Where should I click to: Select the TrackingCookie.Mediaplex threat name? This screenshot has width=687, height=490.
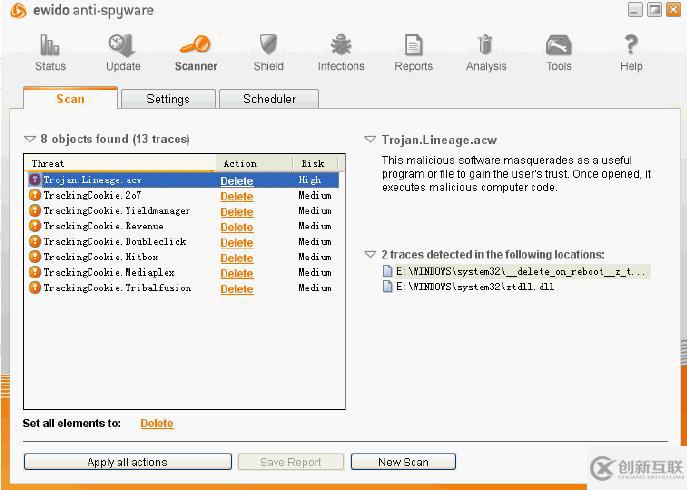pos(109,272)
